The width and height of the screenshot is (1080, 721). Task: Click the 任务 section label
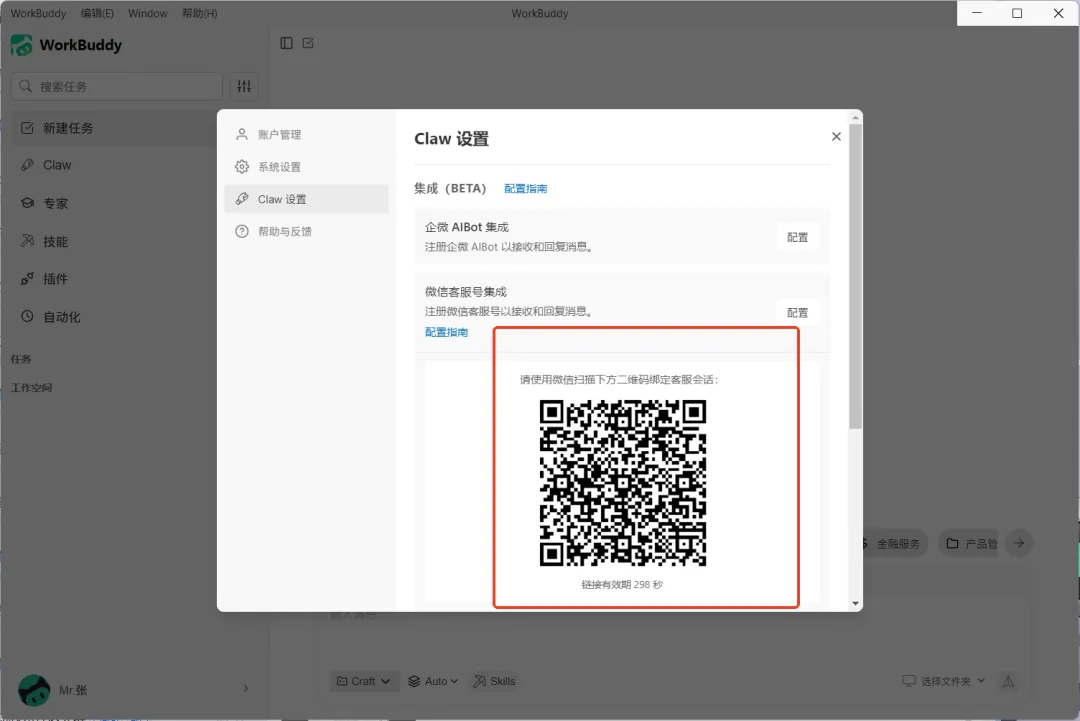[x=21, y=359]
